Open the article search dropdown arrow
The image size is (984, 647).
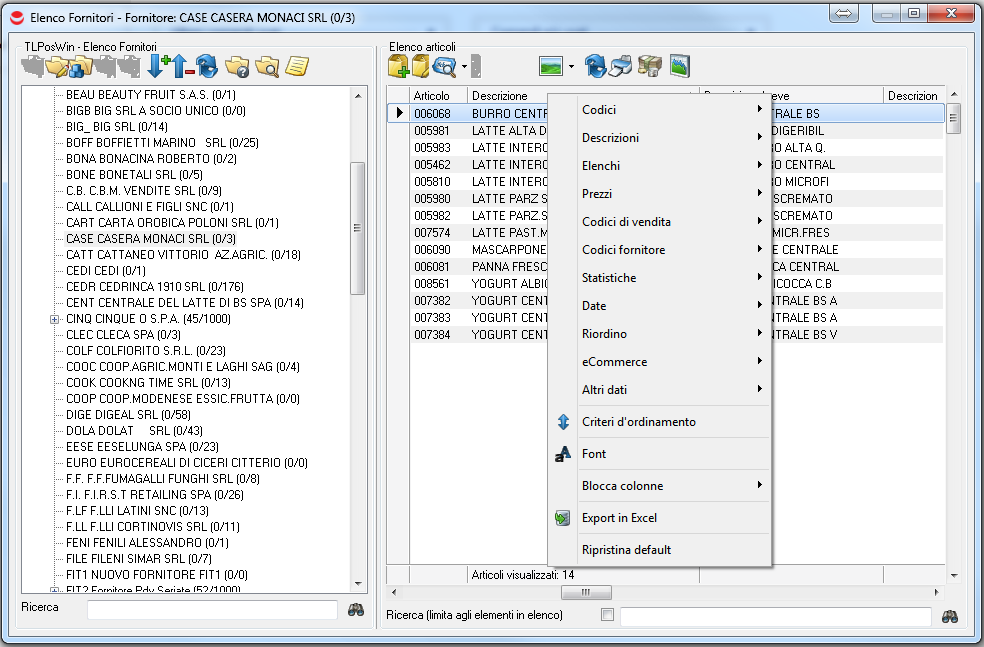tap(464, 68)
